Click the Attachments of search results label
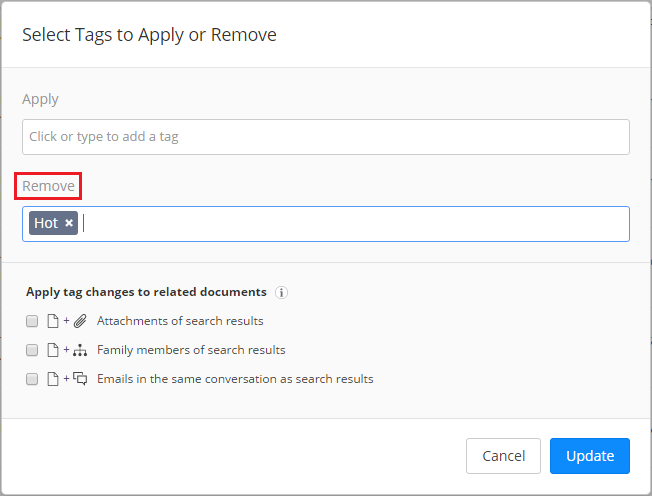652x496 pixels. coord(180,321)
